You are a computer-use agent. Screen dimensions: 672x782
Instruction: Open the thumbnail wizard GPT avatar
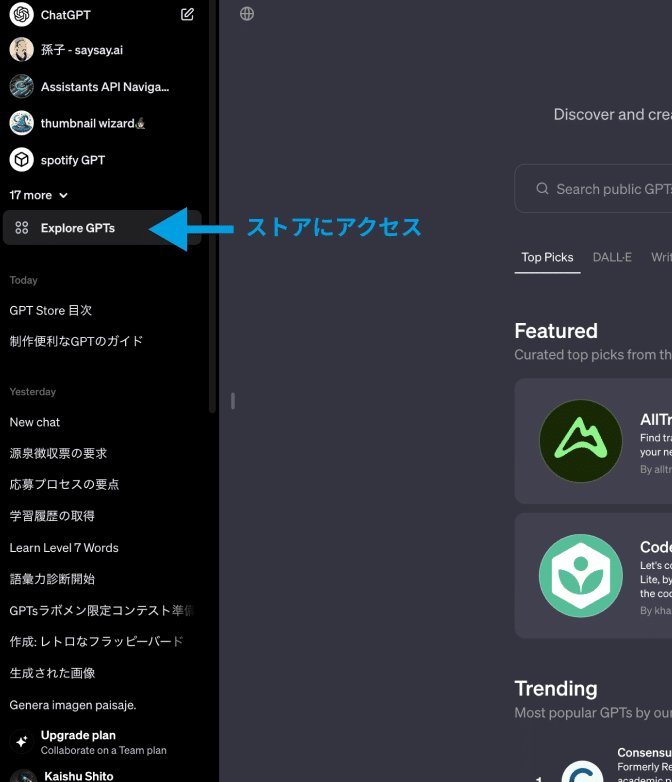point(22,123)
